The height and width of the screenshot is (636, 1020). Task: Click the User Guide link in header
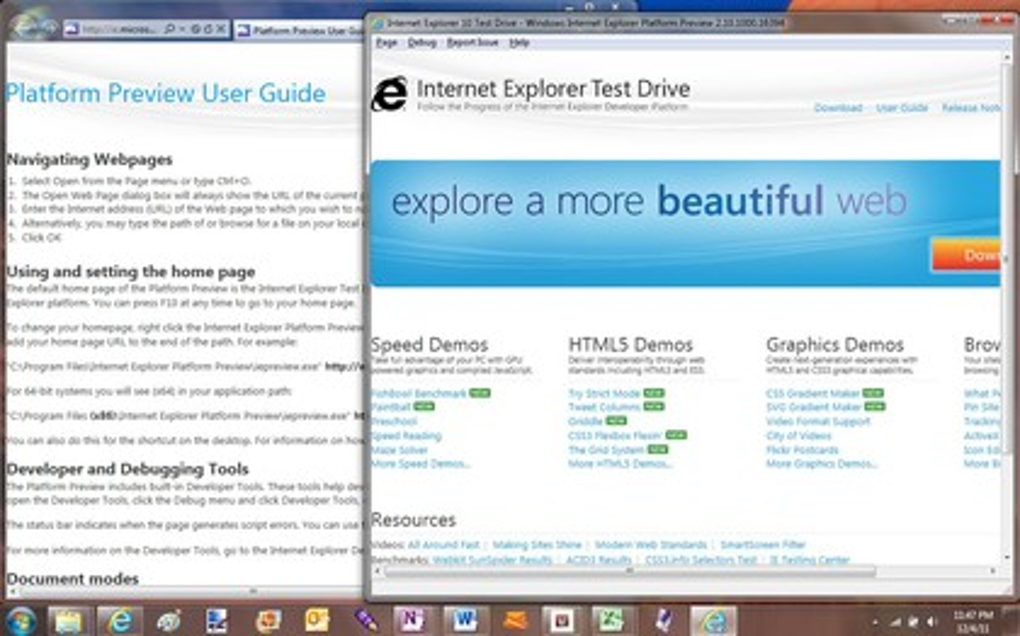coord(902,108)
